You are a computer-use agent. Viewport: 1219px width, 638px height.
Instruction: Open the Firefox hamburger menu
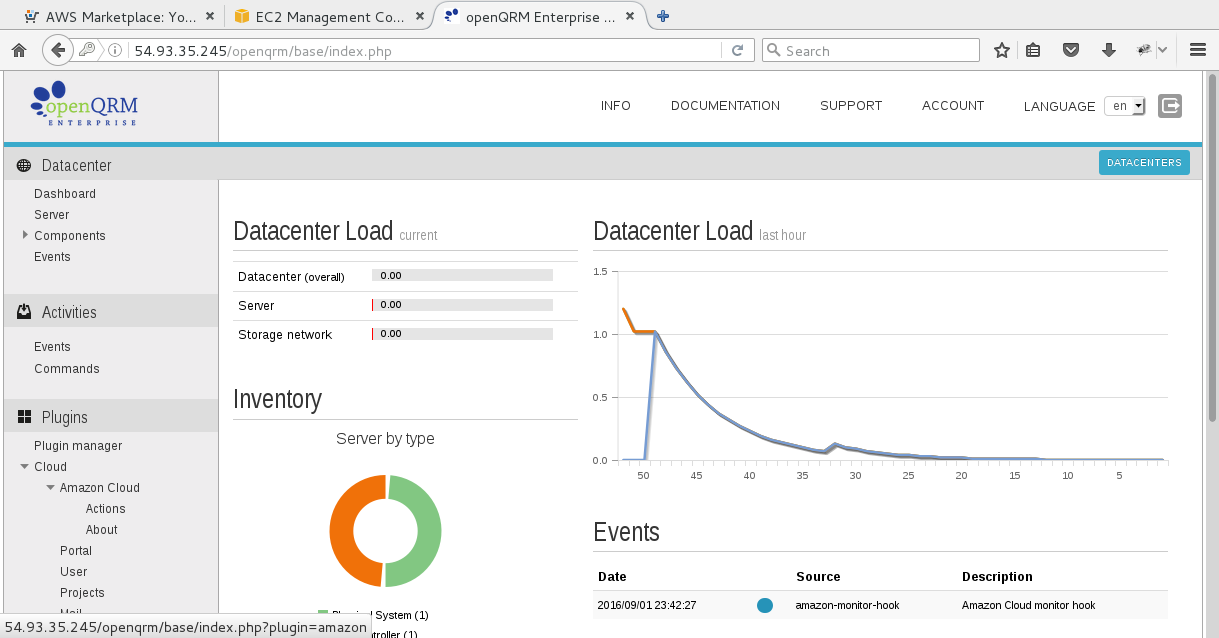pyautogui.click(x=1197, y=50)
